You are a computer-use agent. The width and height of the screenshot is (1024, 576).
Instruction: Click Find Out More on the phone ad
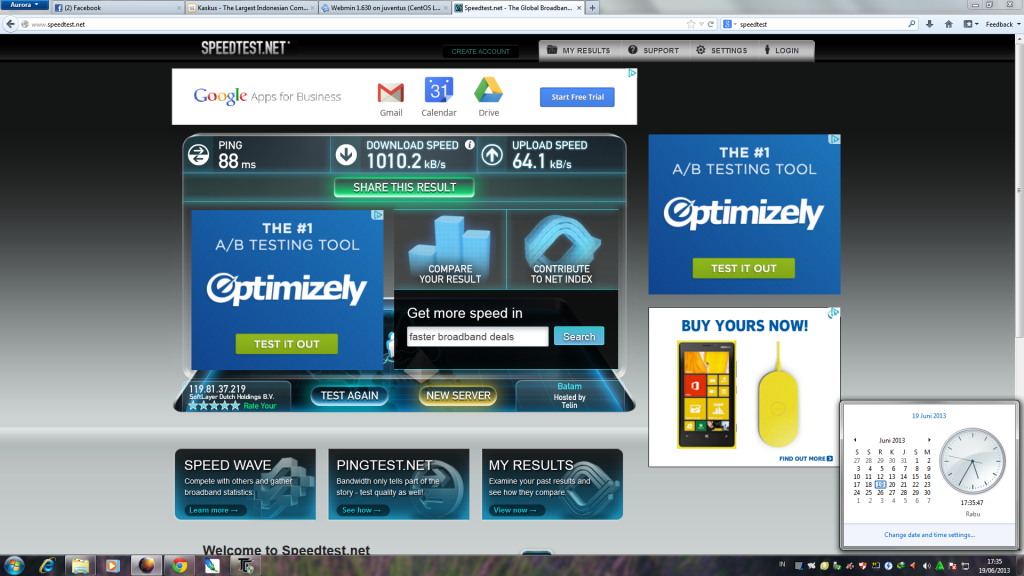806,458
